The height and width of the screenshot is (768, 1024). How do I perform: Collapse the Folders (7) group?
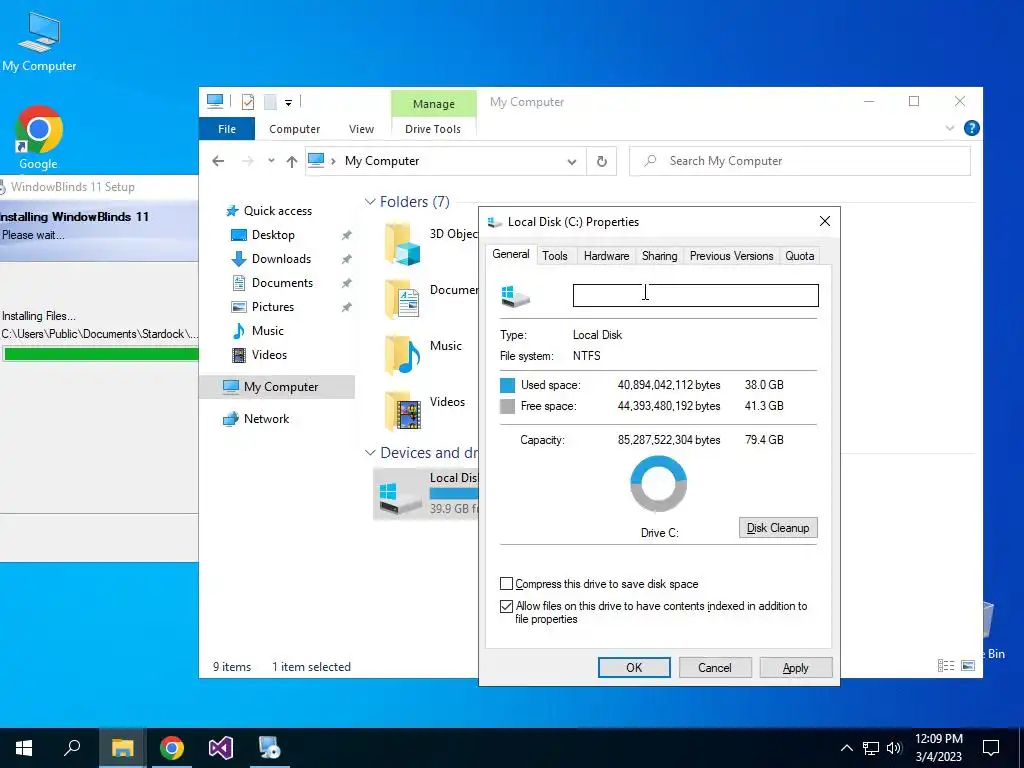click(370, 202)
